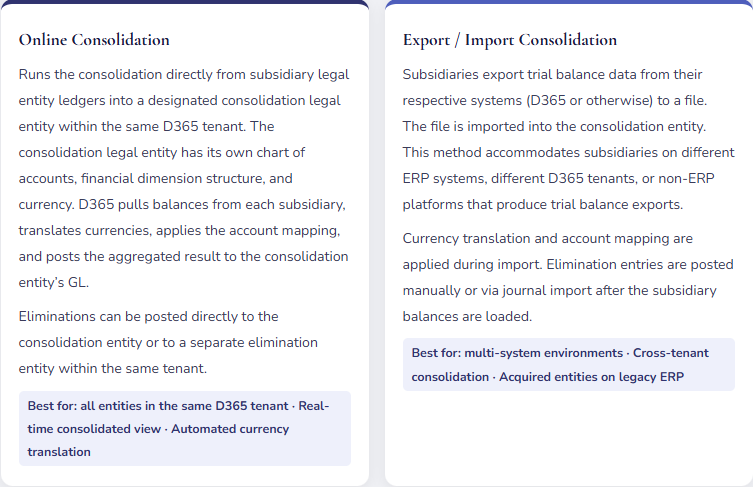Click the blue top border of the Export/Import card
This screenshot has height=487, width=753.
point(568,3)
